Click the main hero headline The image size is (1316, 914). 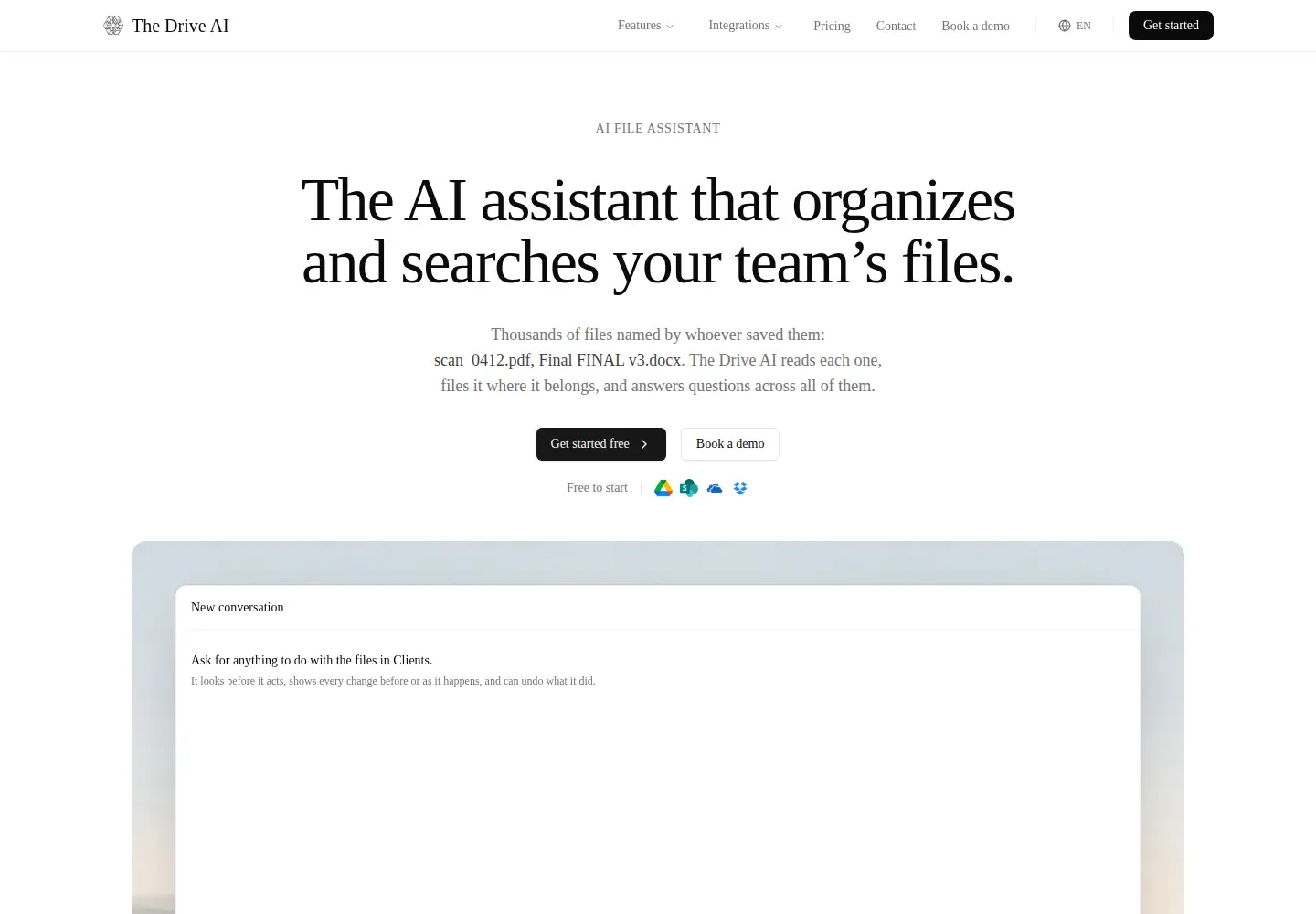pyautogui.click(x=658, y=231)
